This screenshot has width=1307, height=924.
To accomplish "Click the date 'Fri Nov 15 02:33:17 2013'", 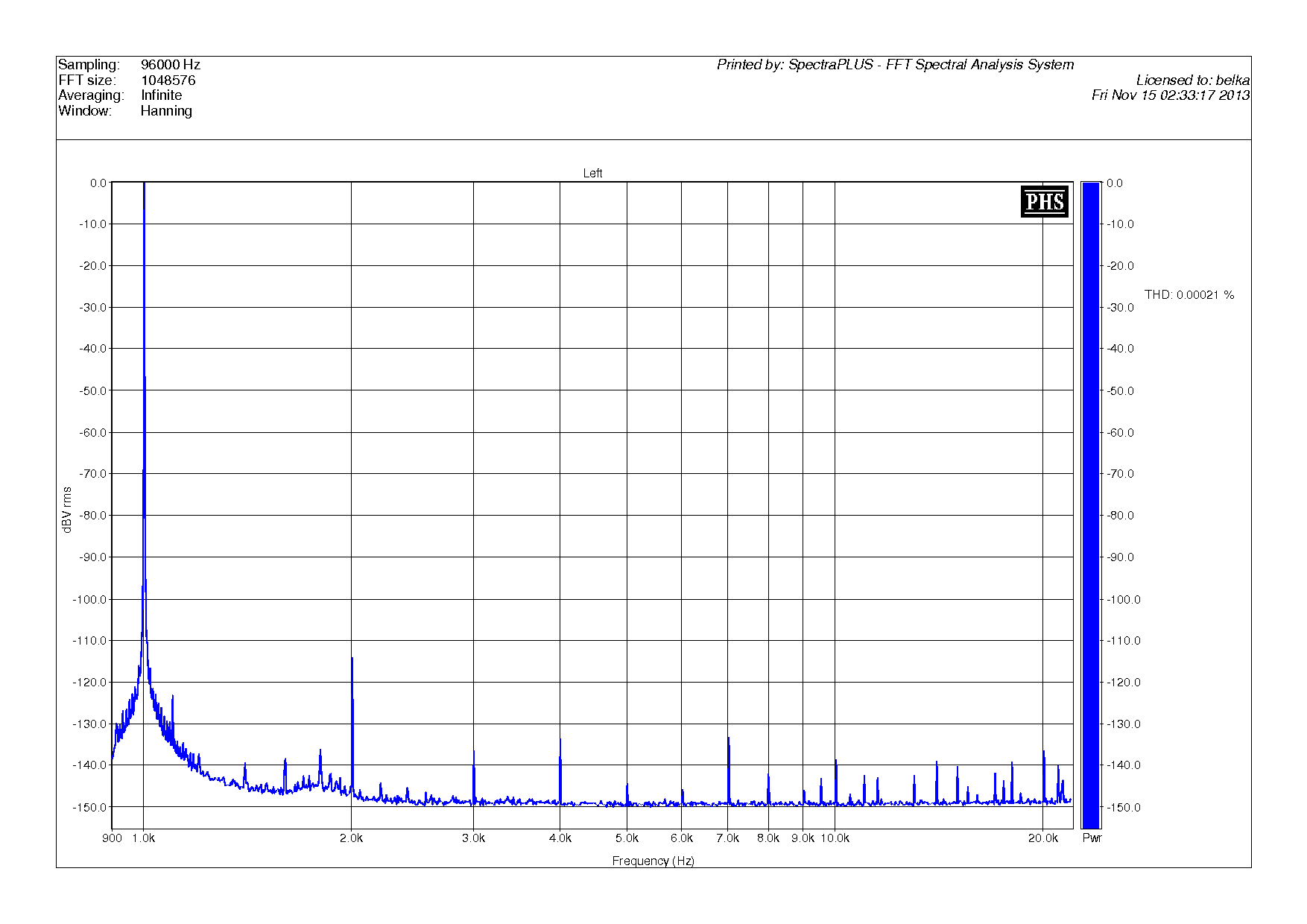I will (1171, 95).
